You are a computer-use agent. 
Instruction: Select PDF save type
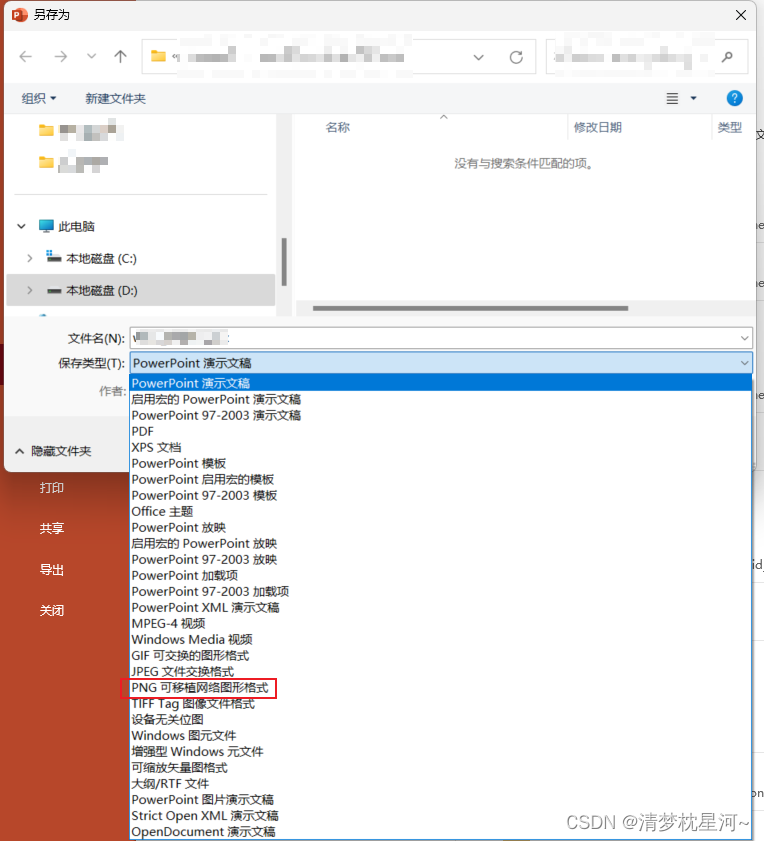[x=440, y=431]
